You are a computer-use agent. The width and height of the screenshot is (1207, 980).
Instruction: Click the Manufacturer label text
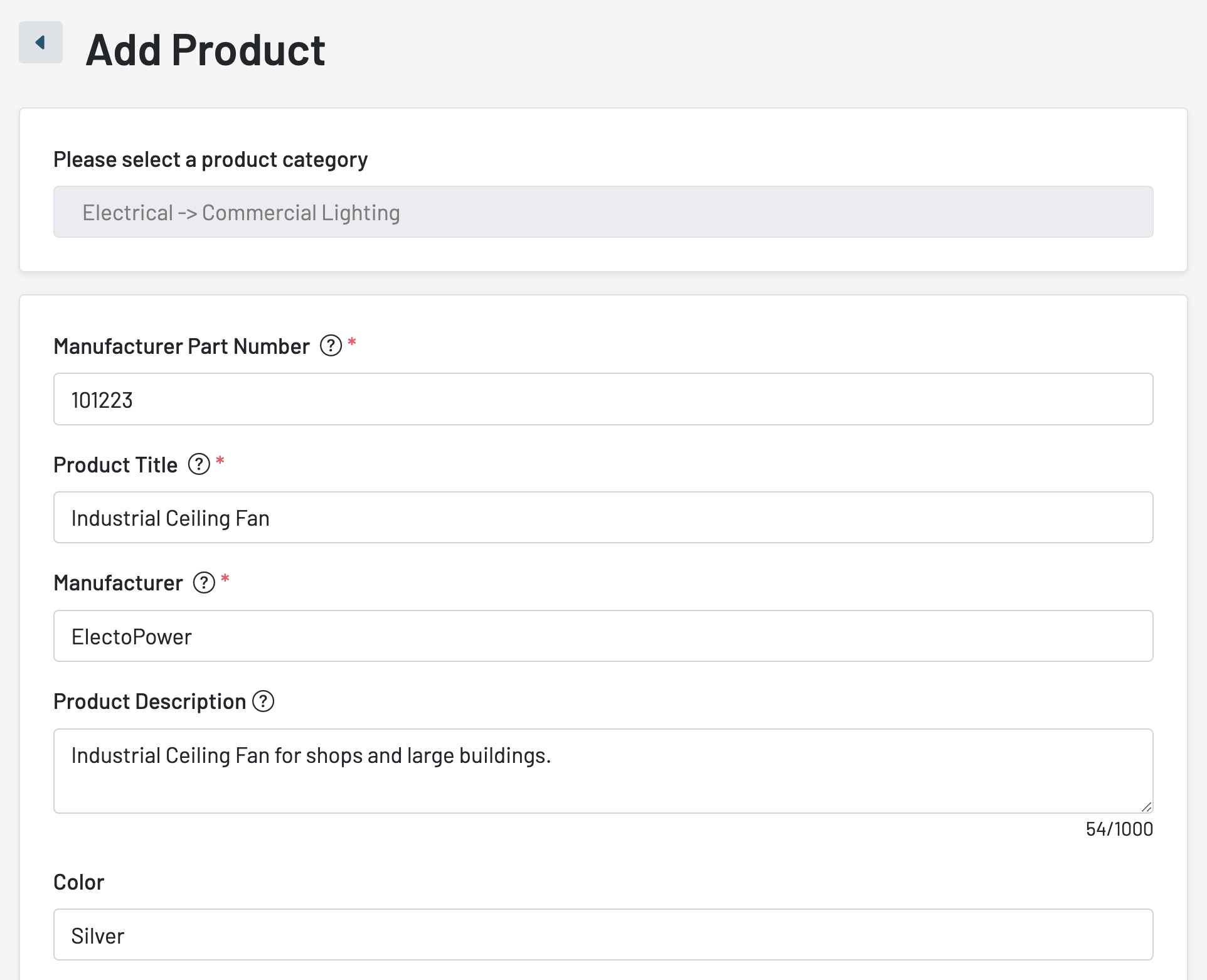118,583
